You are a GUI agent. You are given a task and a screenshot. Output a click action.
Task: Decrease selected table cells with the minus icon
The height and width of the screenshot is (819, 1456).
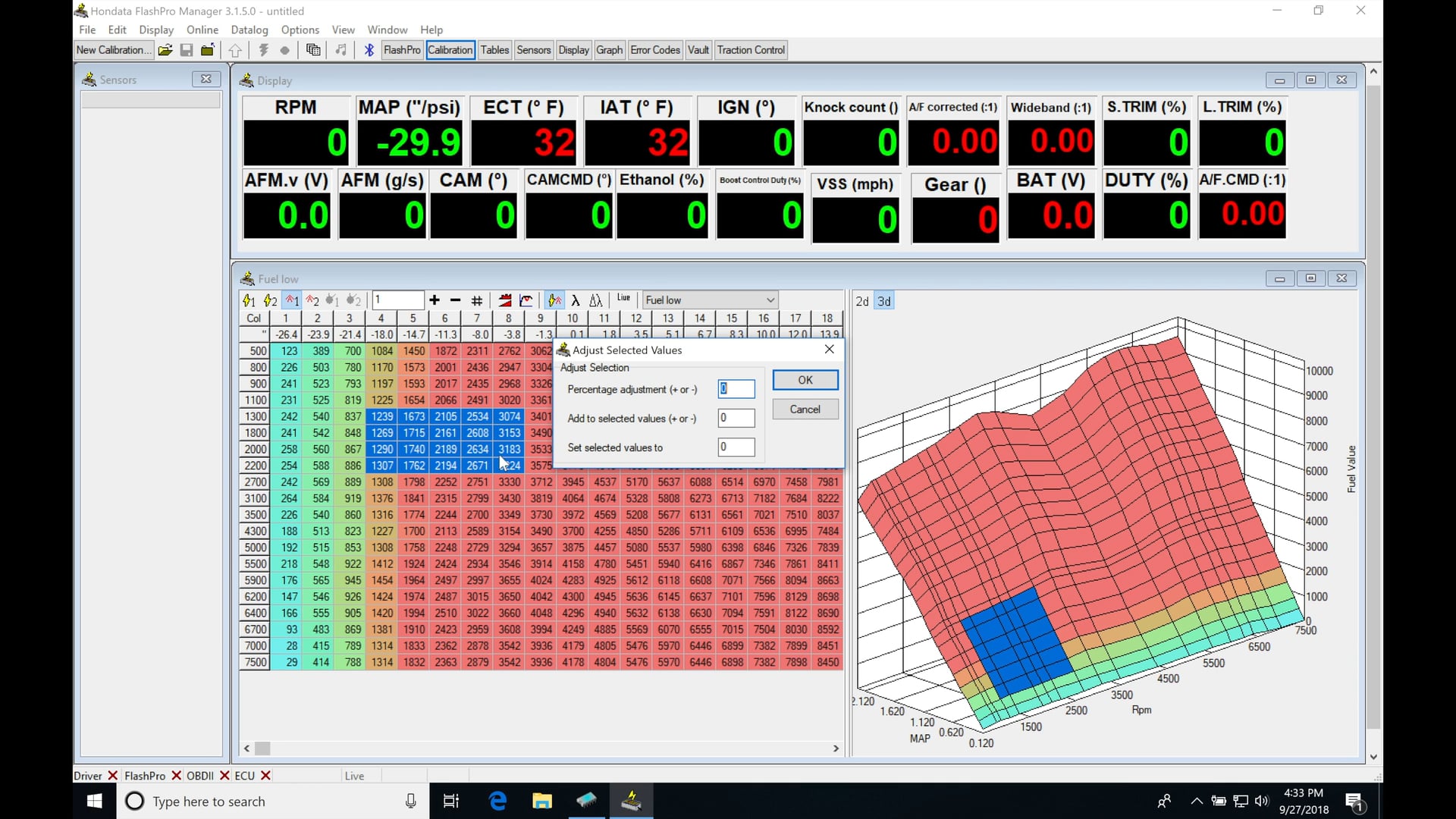point(455,300)
